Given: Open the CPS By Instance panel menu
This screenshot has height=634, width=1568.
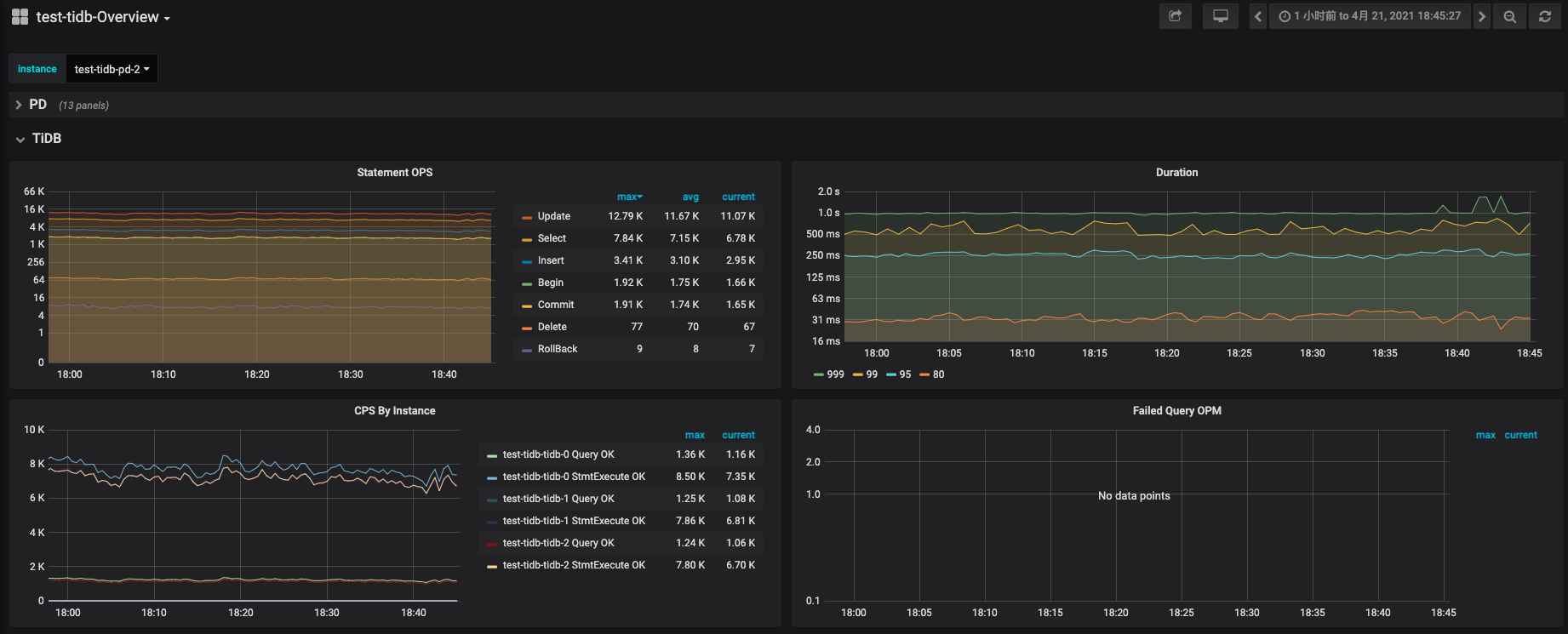Looking at the screenshot, I should point(394,411).
